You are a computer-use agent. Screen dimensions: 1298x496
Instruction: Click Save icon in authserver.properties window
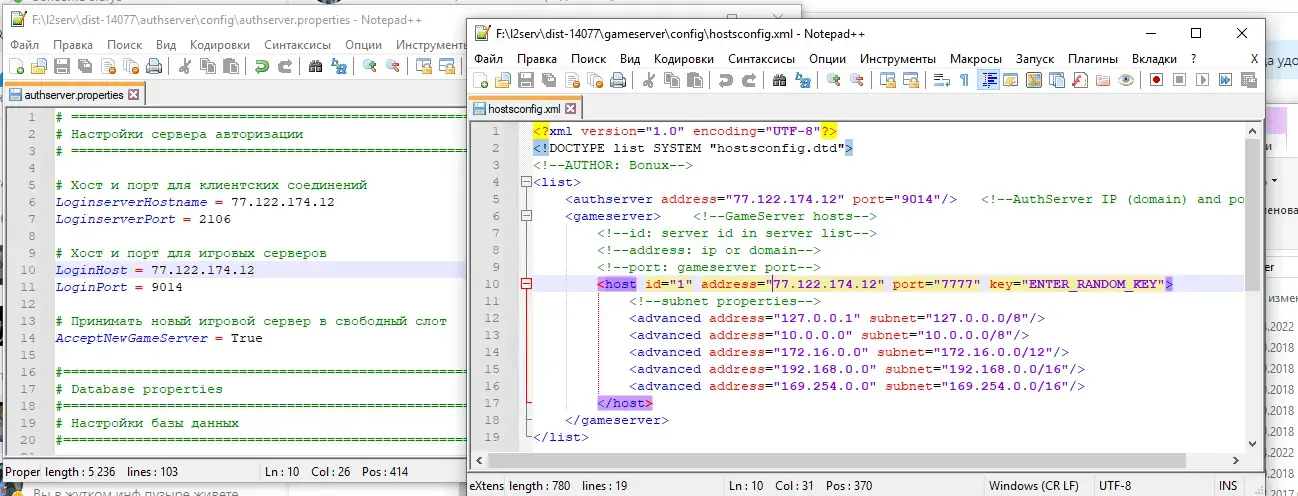click(60, 67)
